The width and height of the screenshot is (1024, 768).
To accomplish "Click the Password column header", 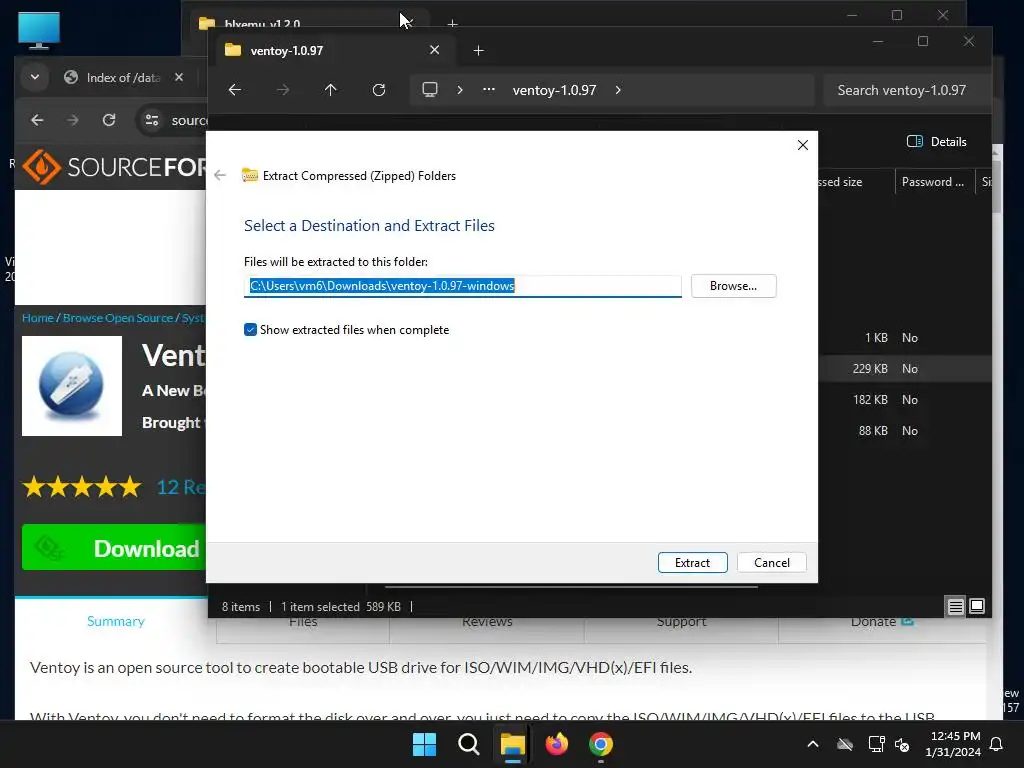I will tap(933, 182).
